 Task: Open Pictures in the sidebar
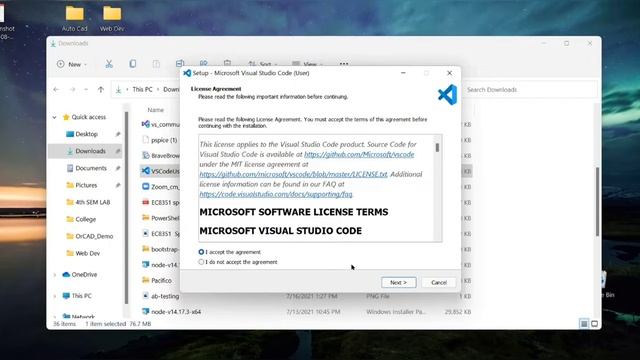(x=86, y=185)
